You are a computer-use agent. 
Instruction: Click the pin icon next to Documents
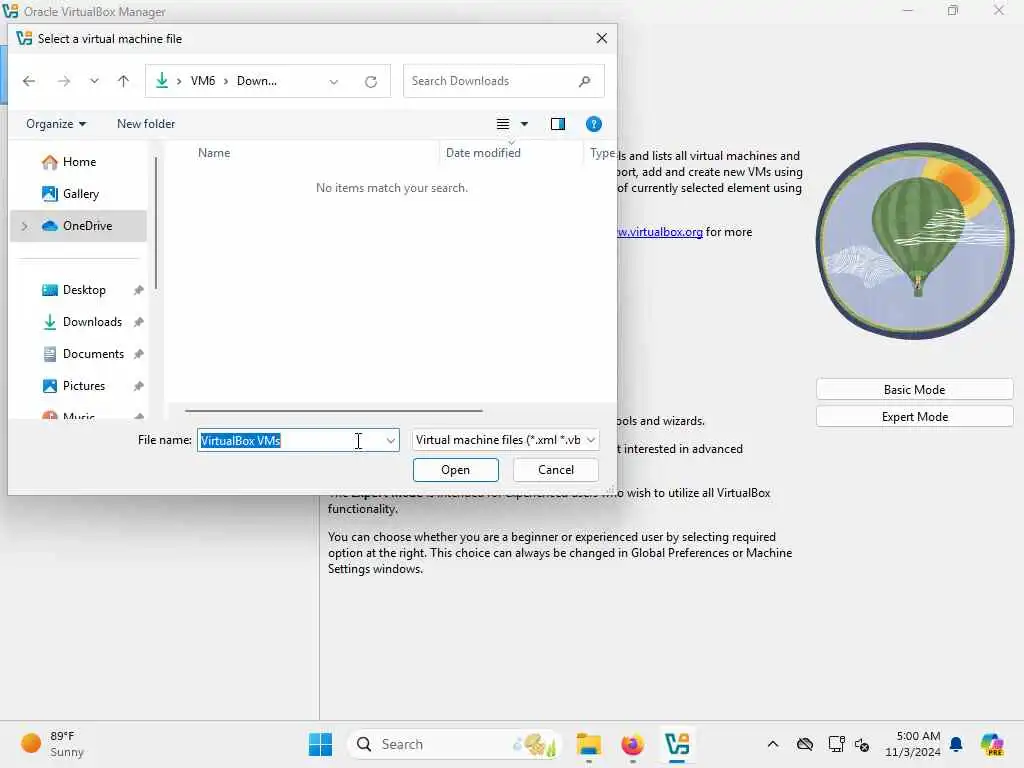(138, 354)
